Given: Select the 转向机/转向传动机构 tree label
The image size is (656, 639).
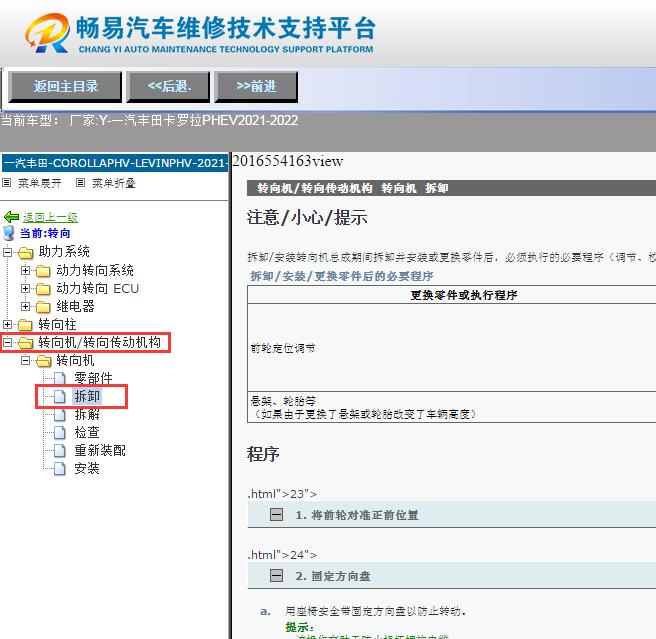Looking at the screenshot, I should coord(100,342).
